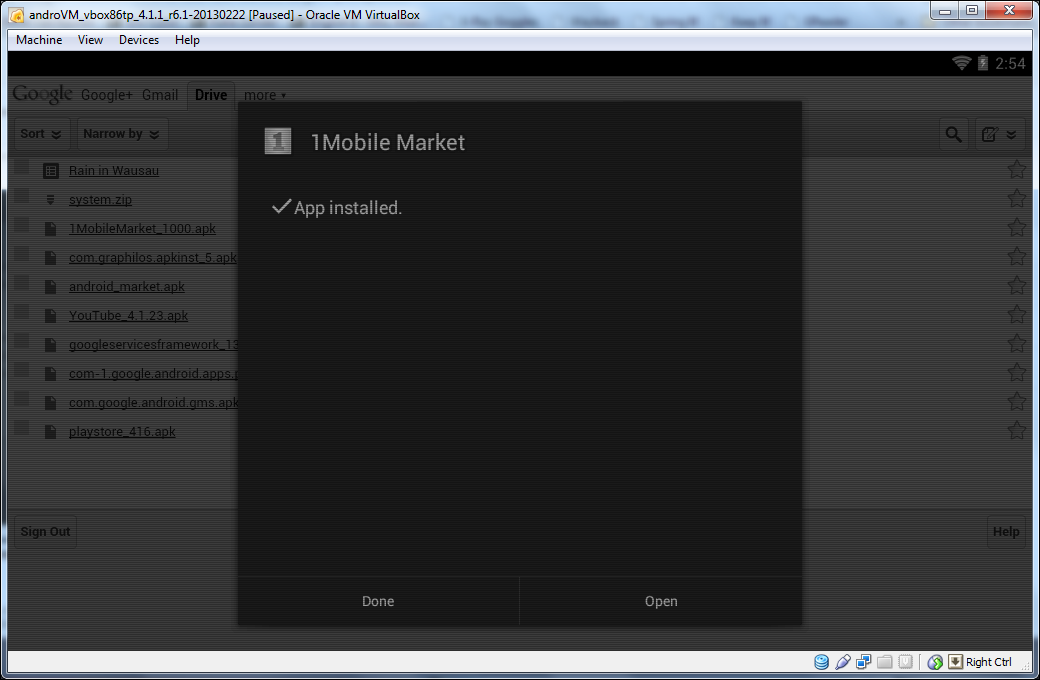Switch to the Drive tab
The width and height of the screenshot is (1040, 680).
[211, 95]
